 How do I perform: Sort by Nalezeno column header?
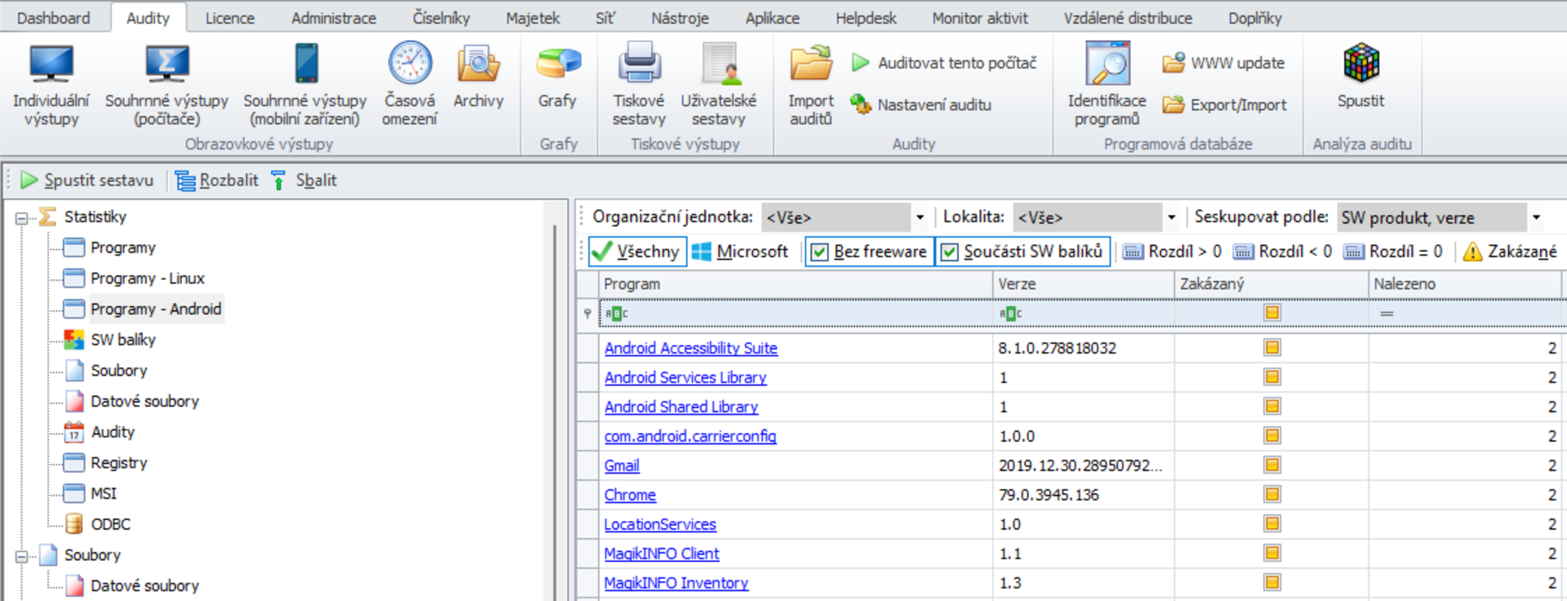point(1464,285)
